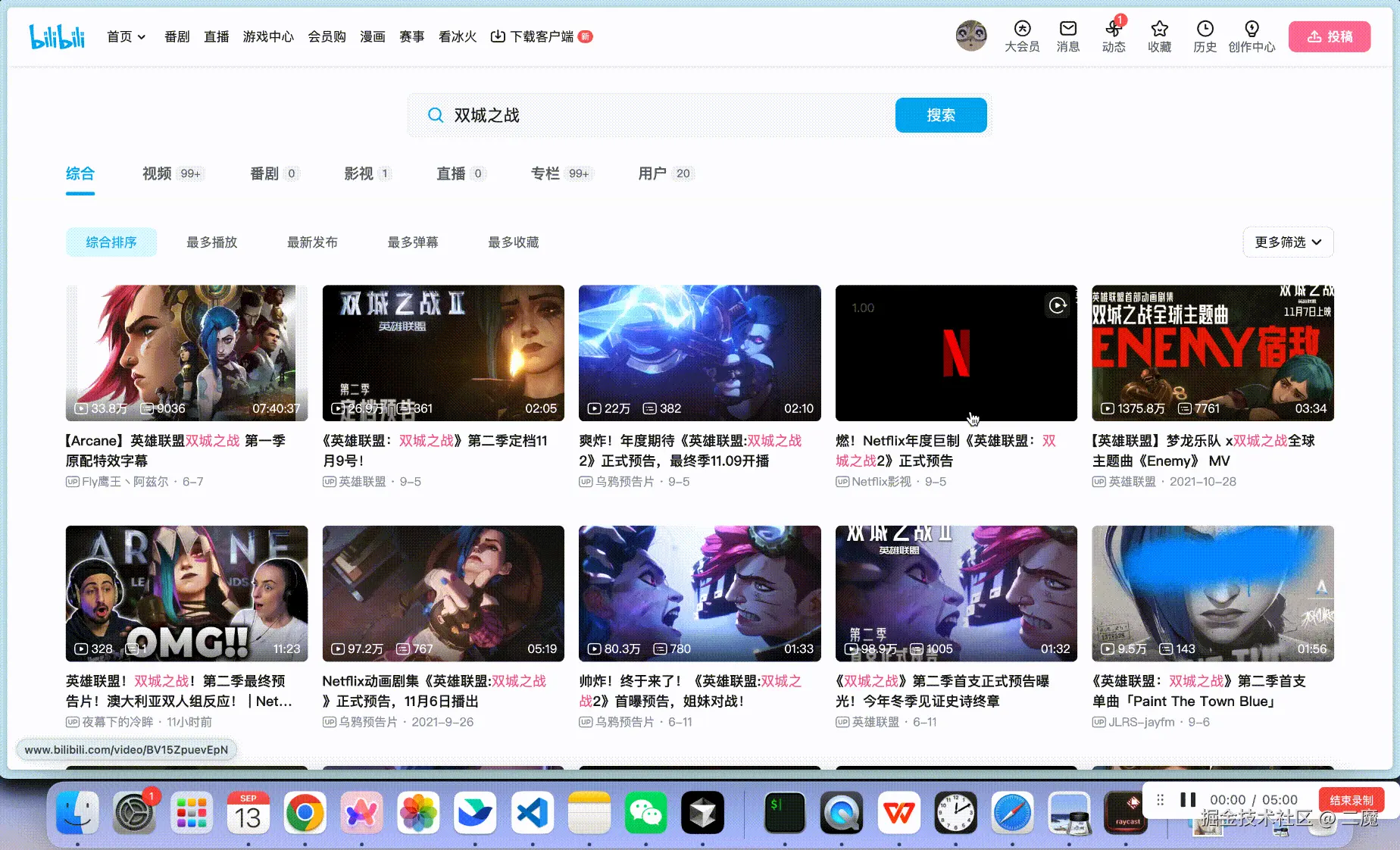The width and height of the screenshot is (1400, 850).
Task: Open Terminal in the Dock
Action: (x=784, y=813)
